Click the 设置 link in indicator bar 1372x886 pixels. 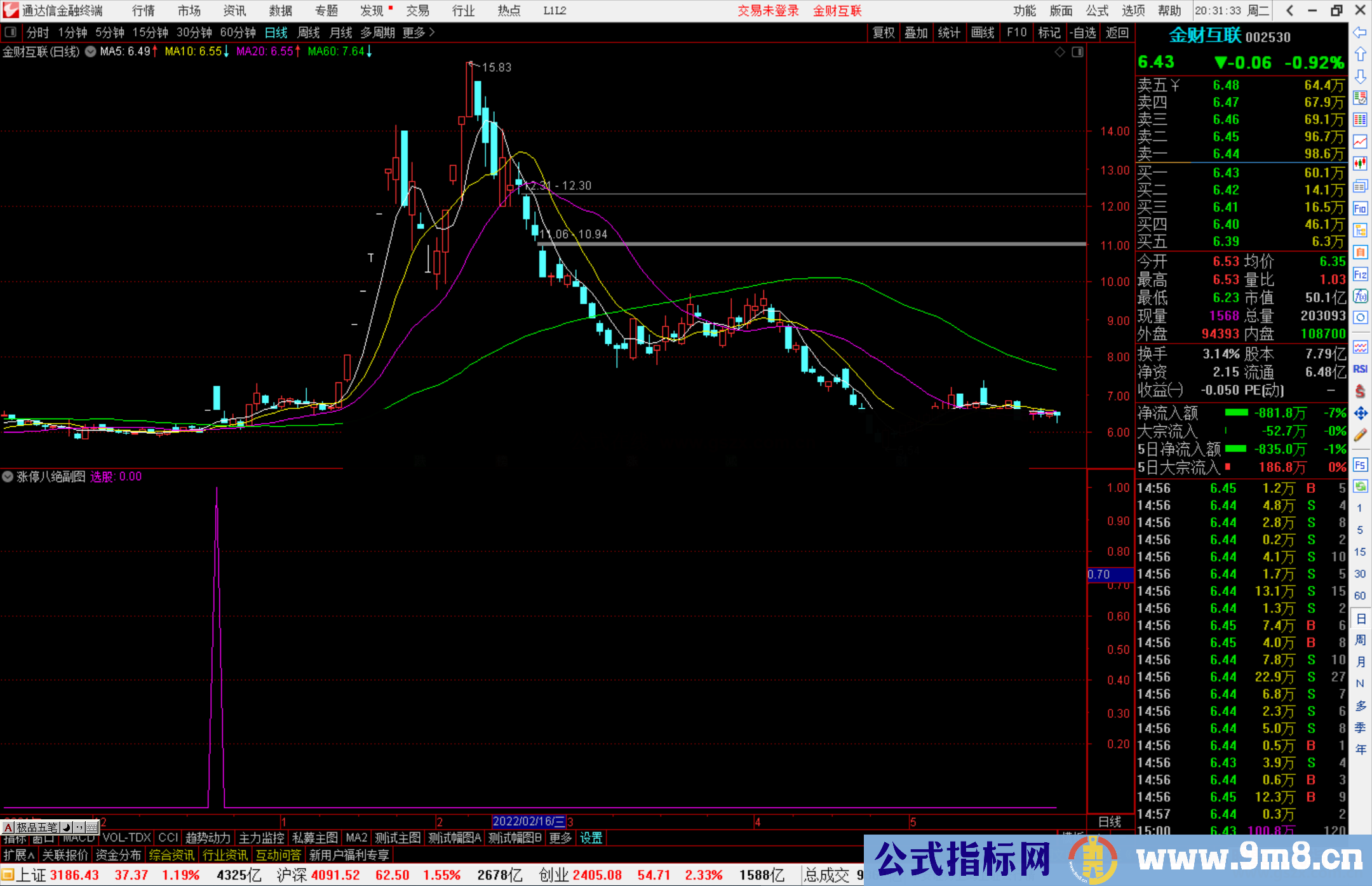pyautogui.click(x=591, y=838)
